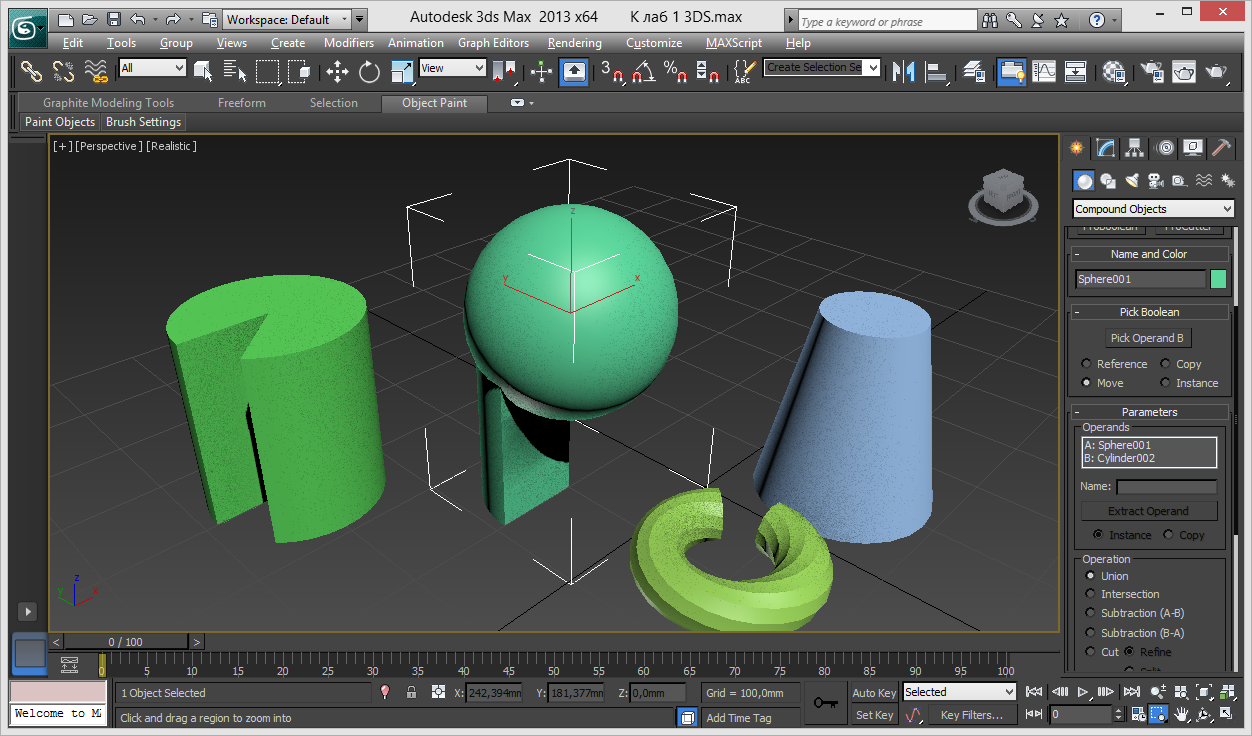The height and width of the screenshot is (736, 1252).
Task: Click the Use Pivot Point Center icon
Action: tap(504, 71)
